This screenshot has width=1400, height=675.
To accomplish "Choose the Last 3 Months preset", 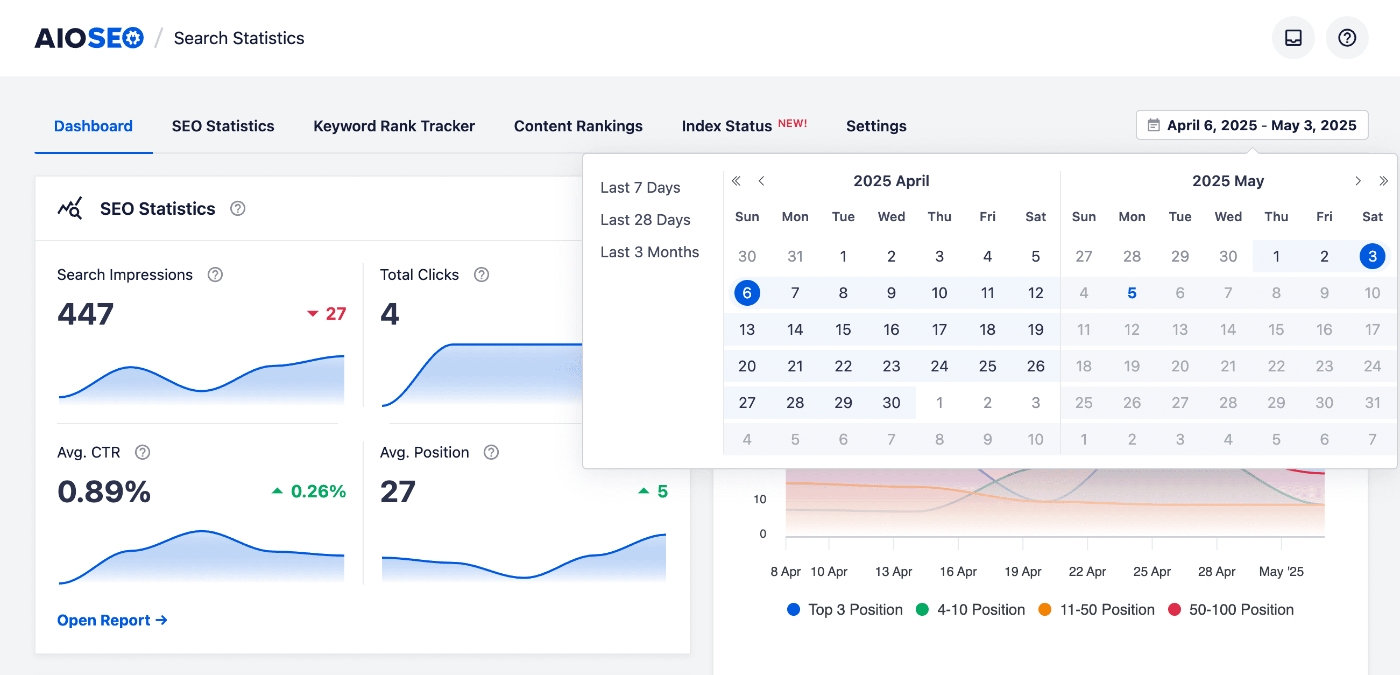I will (x=650, y=252).
